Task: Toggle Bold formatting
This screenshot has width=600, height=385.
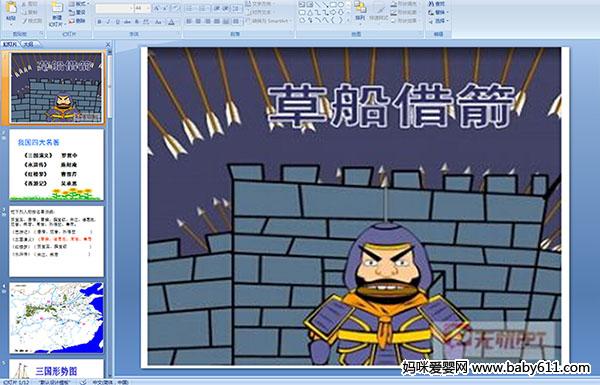Action: coord(99,22)
